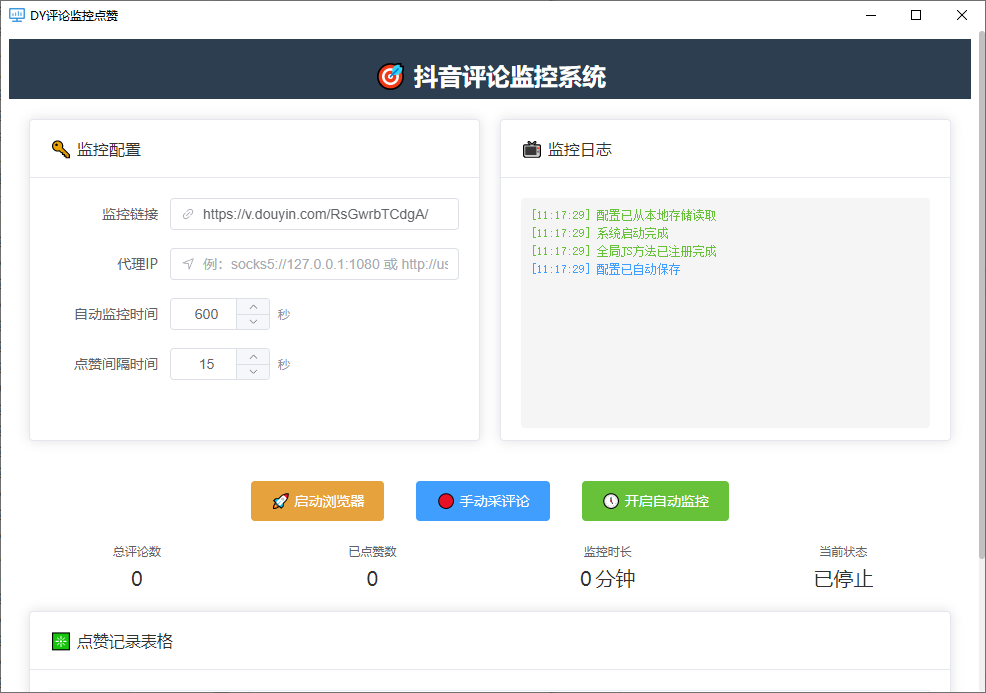Decrease 点赞间隔时间 with down arrow
The width and height of the screenshot is (986, 693).
[253, 371]
